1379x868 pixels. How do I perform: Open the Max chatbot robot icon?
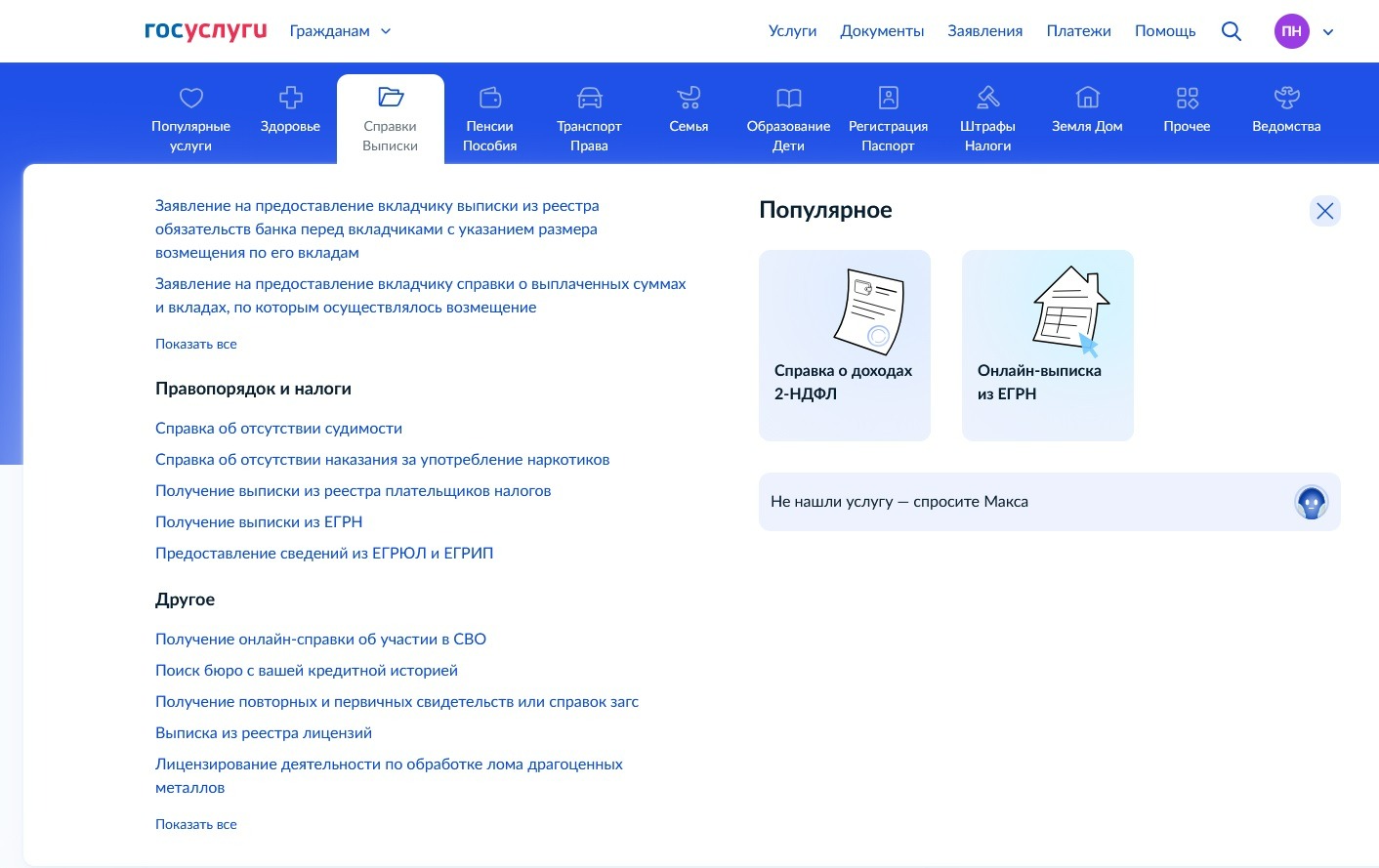1311,502
